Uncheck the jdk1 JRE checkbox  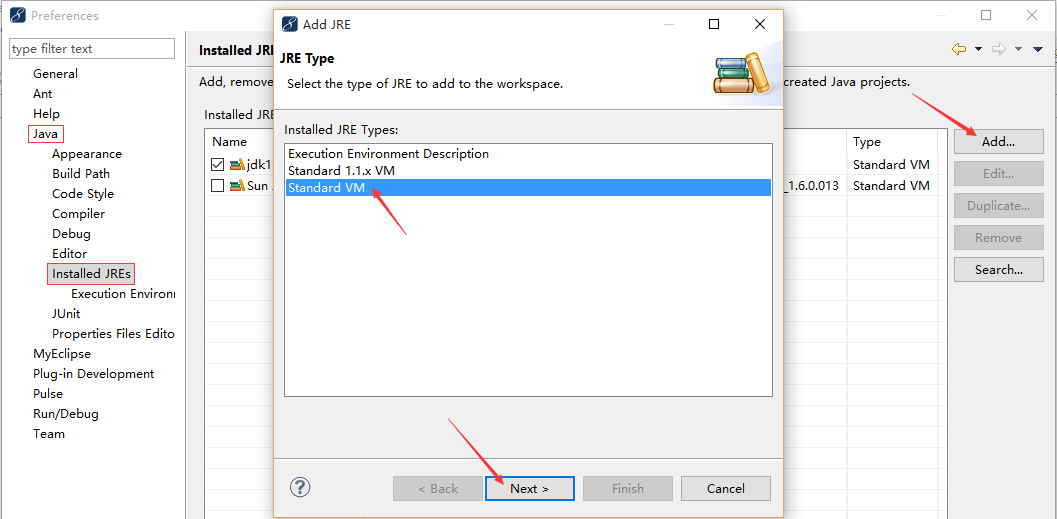click(217, 164)
